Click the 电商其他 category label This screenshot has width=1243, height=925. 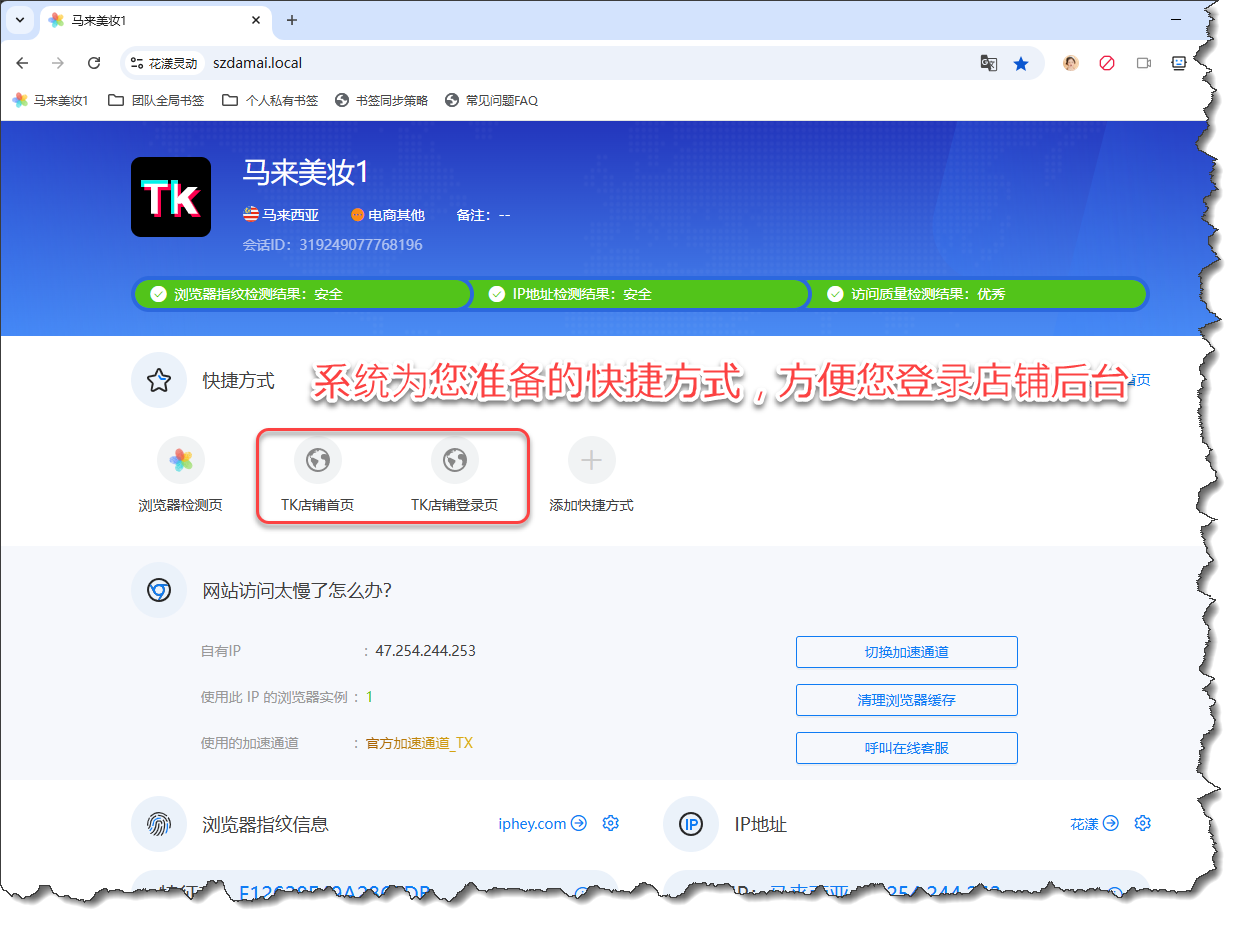tap(388, 215)
